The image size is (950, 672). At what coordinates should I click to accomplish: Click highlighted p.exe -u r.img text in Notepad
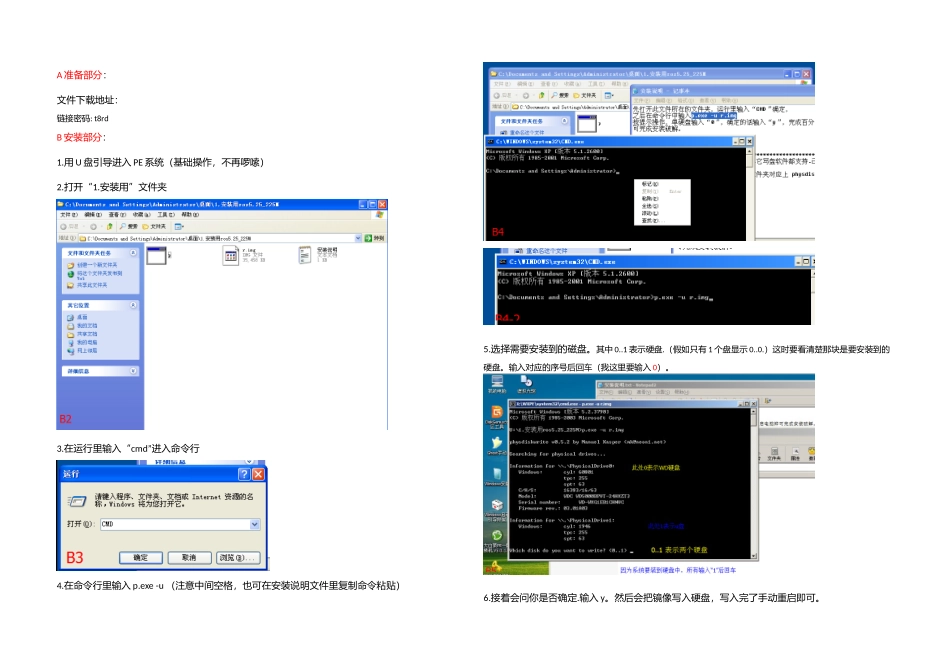[x=714, y=115]
